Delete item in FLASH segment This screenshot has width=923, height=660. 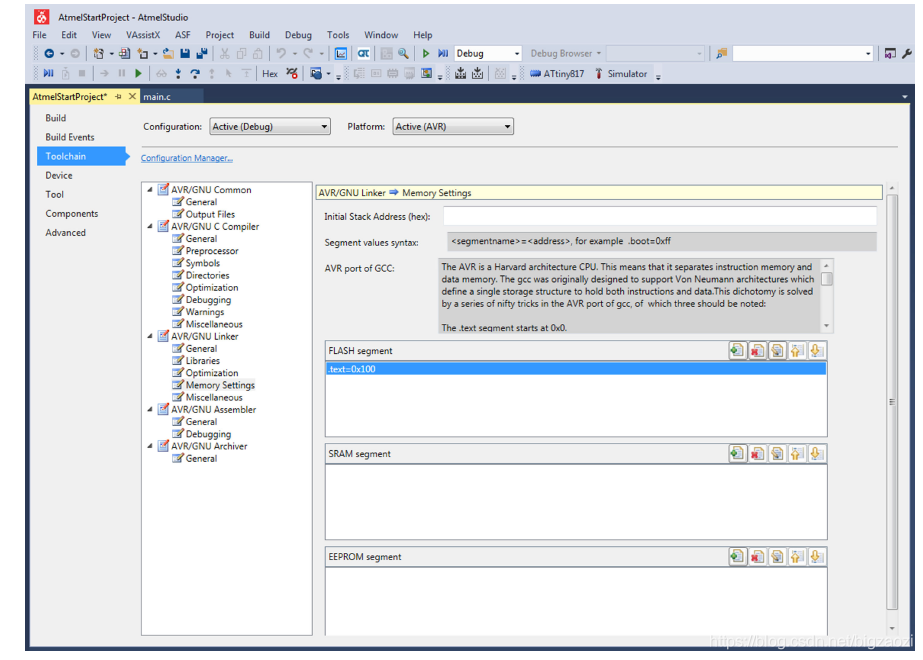tap(757, 351)
